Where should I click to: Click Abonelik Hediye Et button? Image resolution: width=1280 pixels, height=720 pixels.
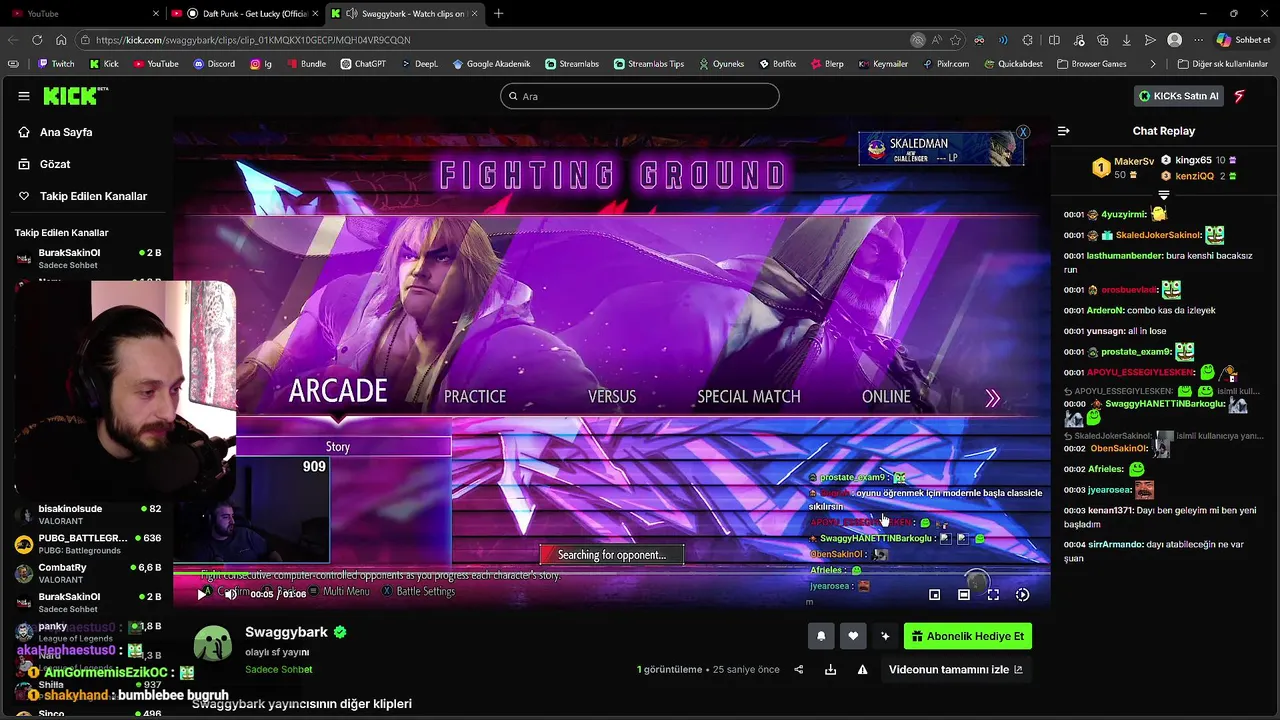[968, 636]
